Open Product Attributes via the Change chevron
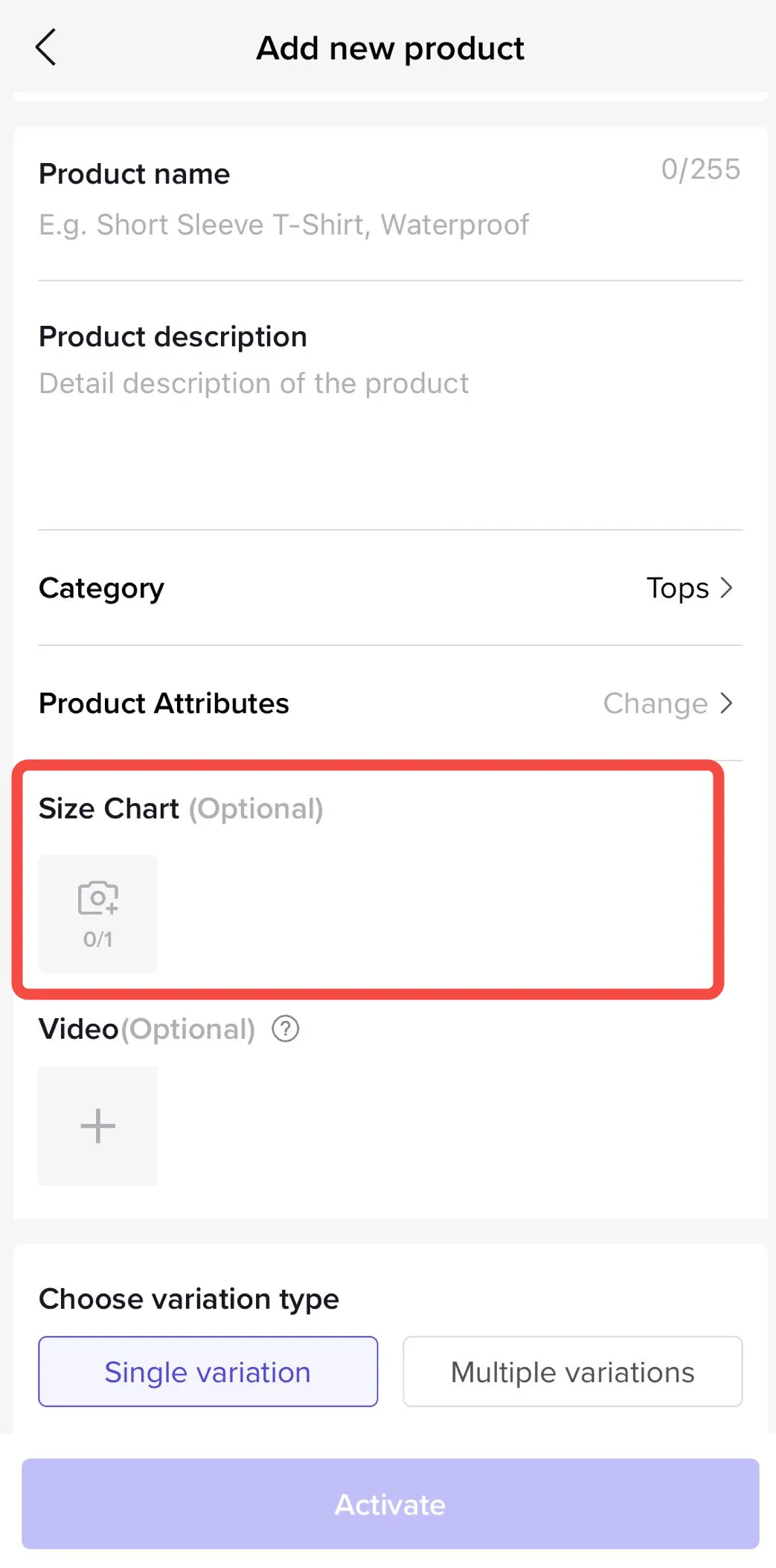 (725, 703)
